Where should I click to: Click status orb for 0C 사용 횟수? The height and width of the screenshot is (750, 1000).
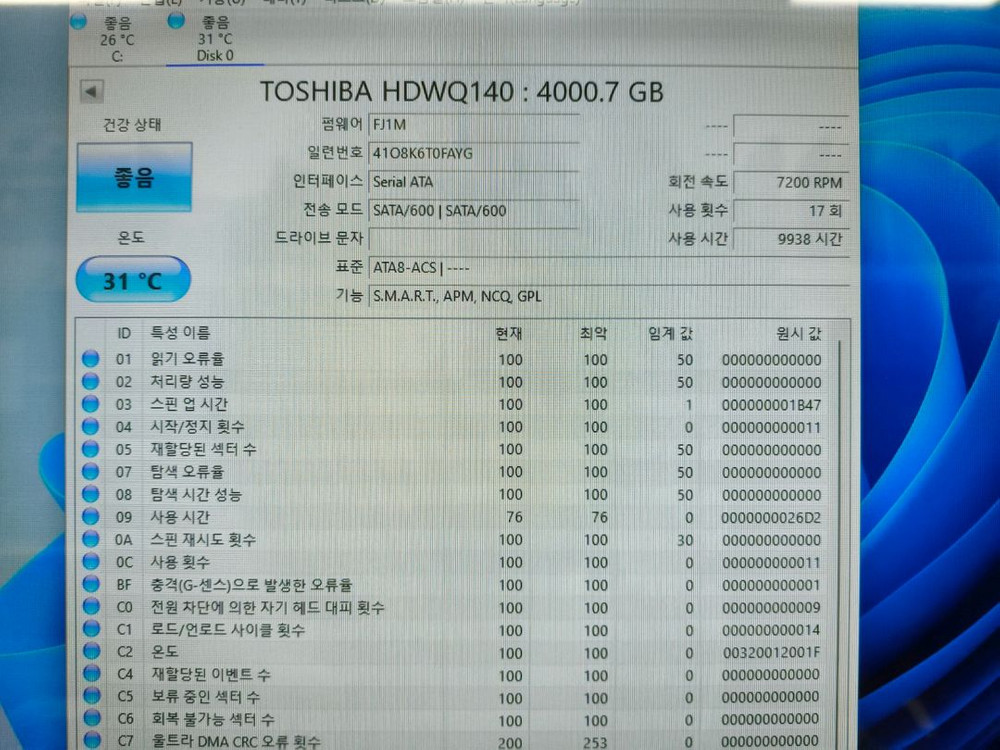click(91, 562)
